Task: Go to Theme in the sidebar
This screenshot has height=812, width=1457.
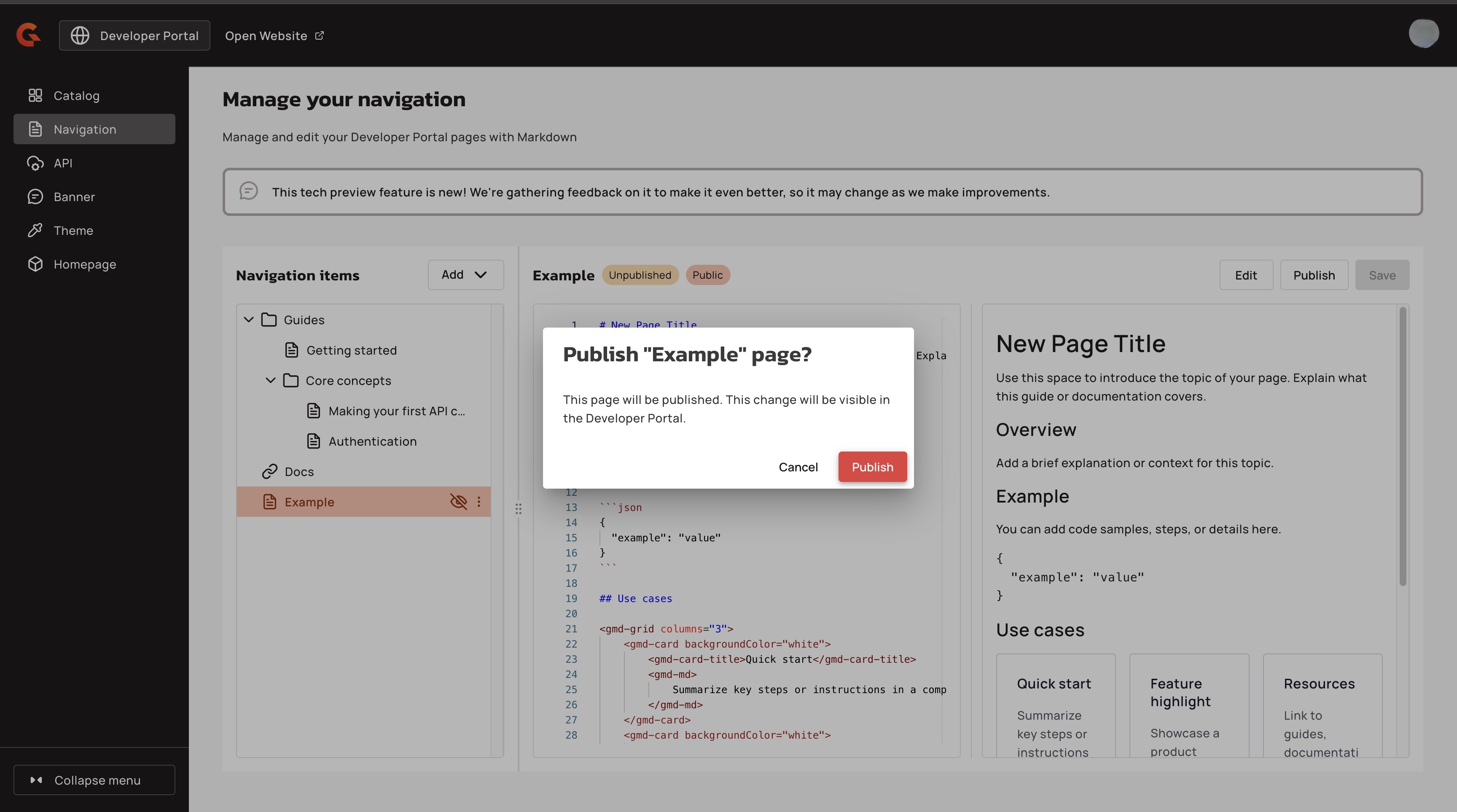Action: click(x=73, y=231)
